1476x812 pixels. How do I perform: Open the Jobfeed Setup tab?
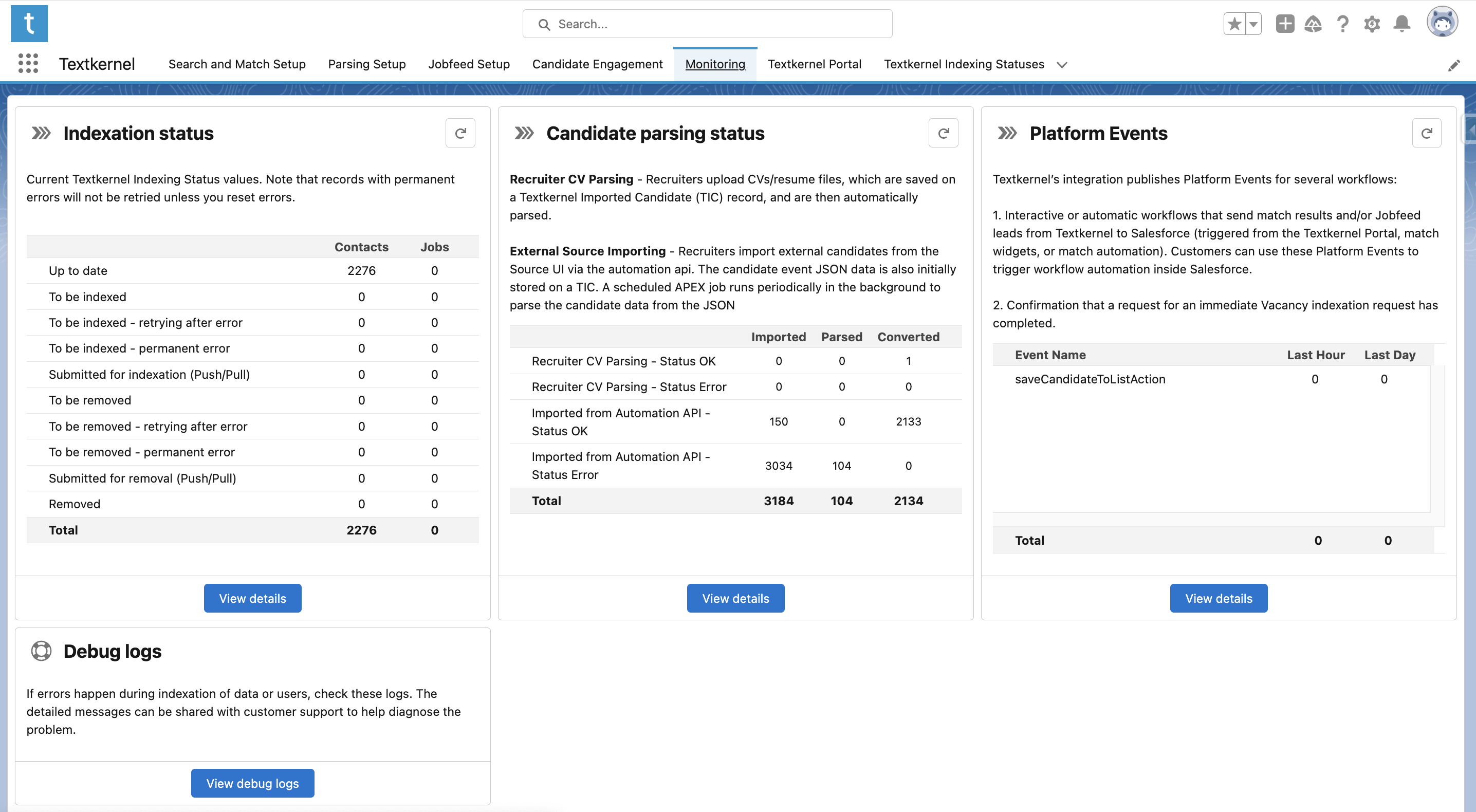coord(469,64)
